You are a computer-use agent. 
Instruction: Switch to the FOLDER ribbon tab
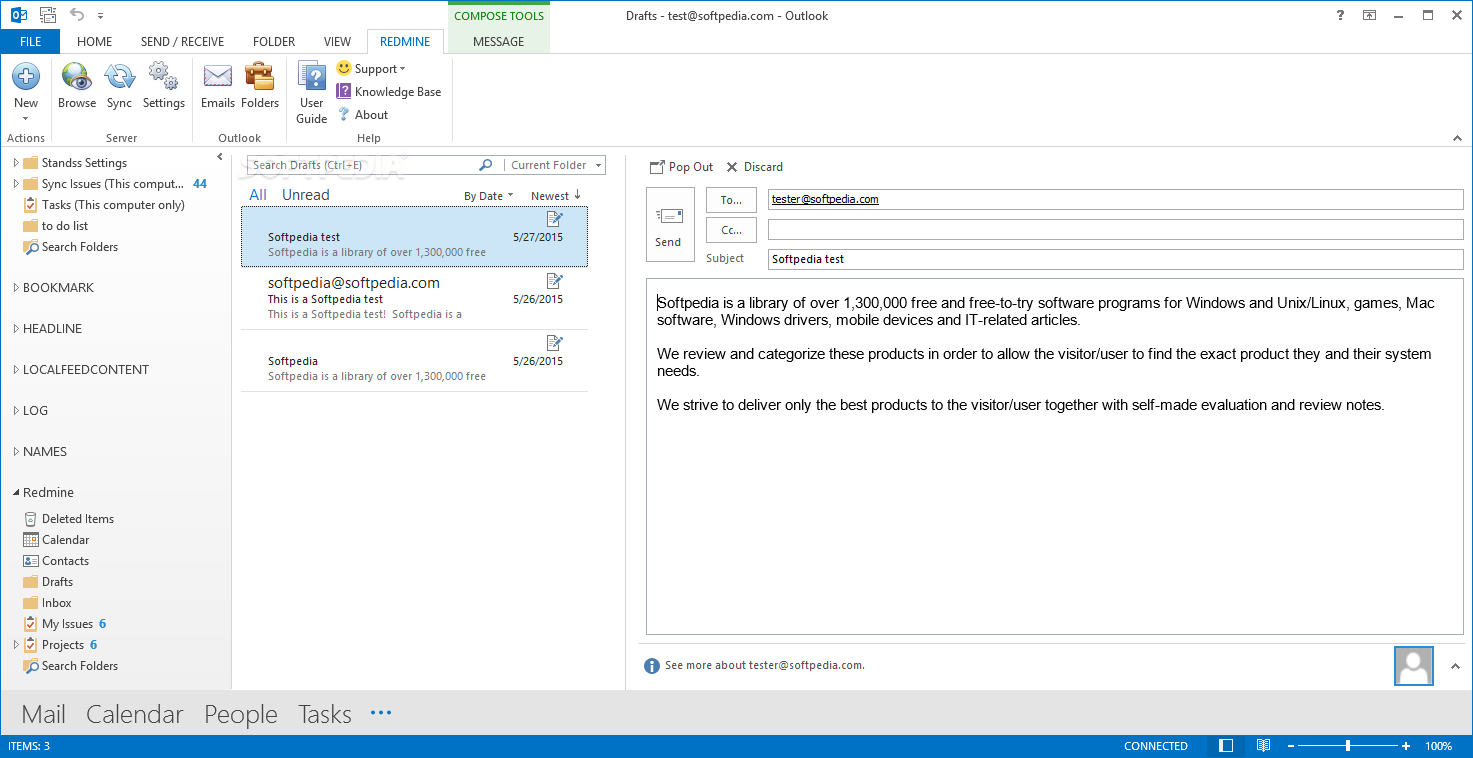[274, 42]
